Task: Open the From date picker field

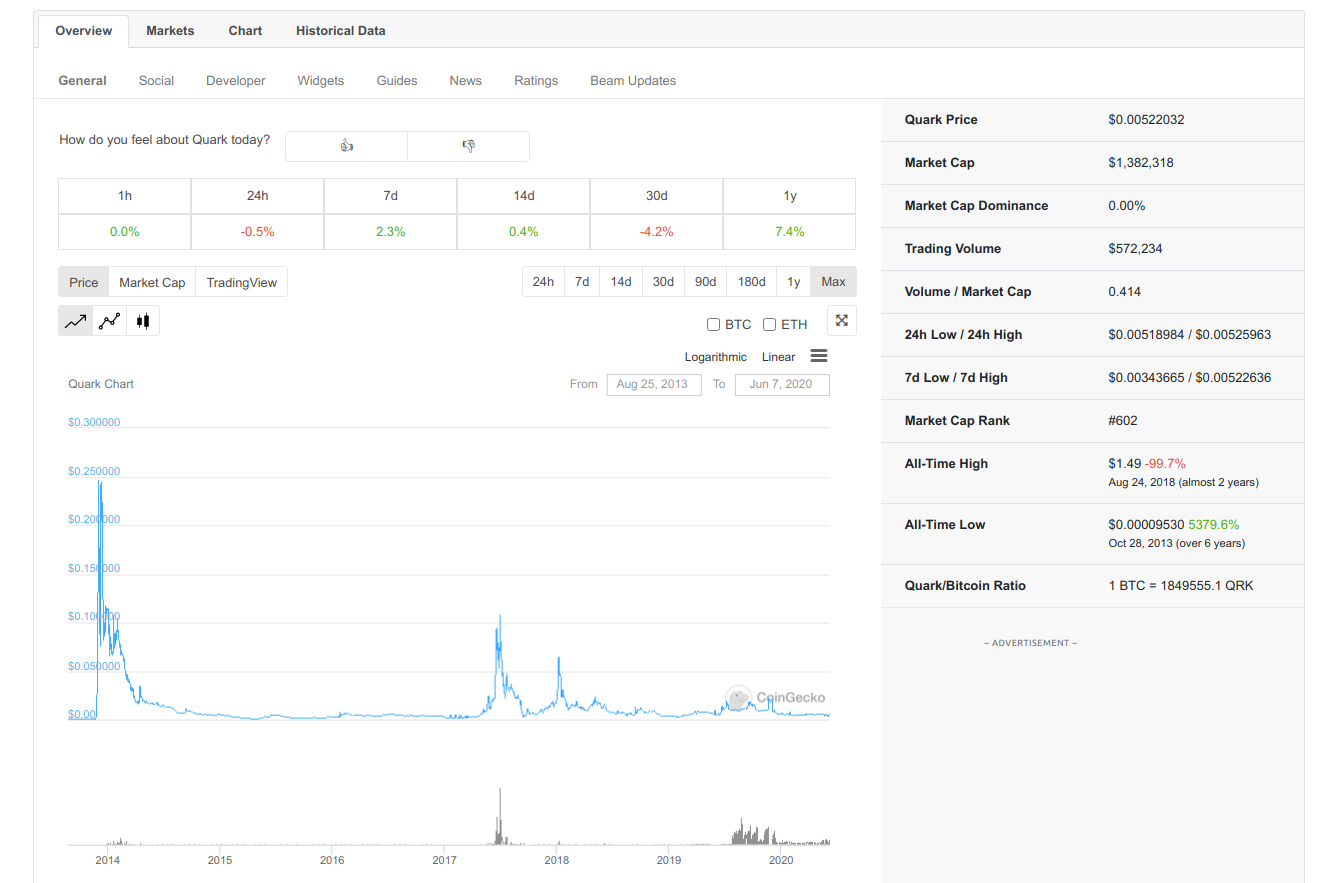Action: [x=652, y=384]
